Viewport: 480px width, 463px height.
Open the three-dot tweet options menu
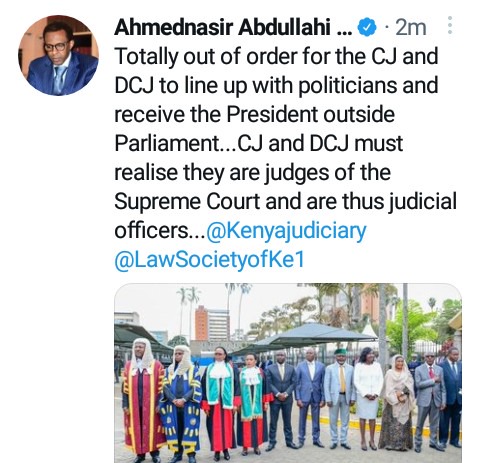pos(450,25)
